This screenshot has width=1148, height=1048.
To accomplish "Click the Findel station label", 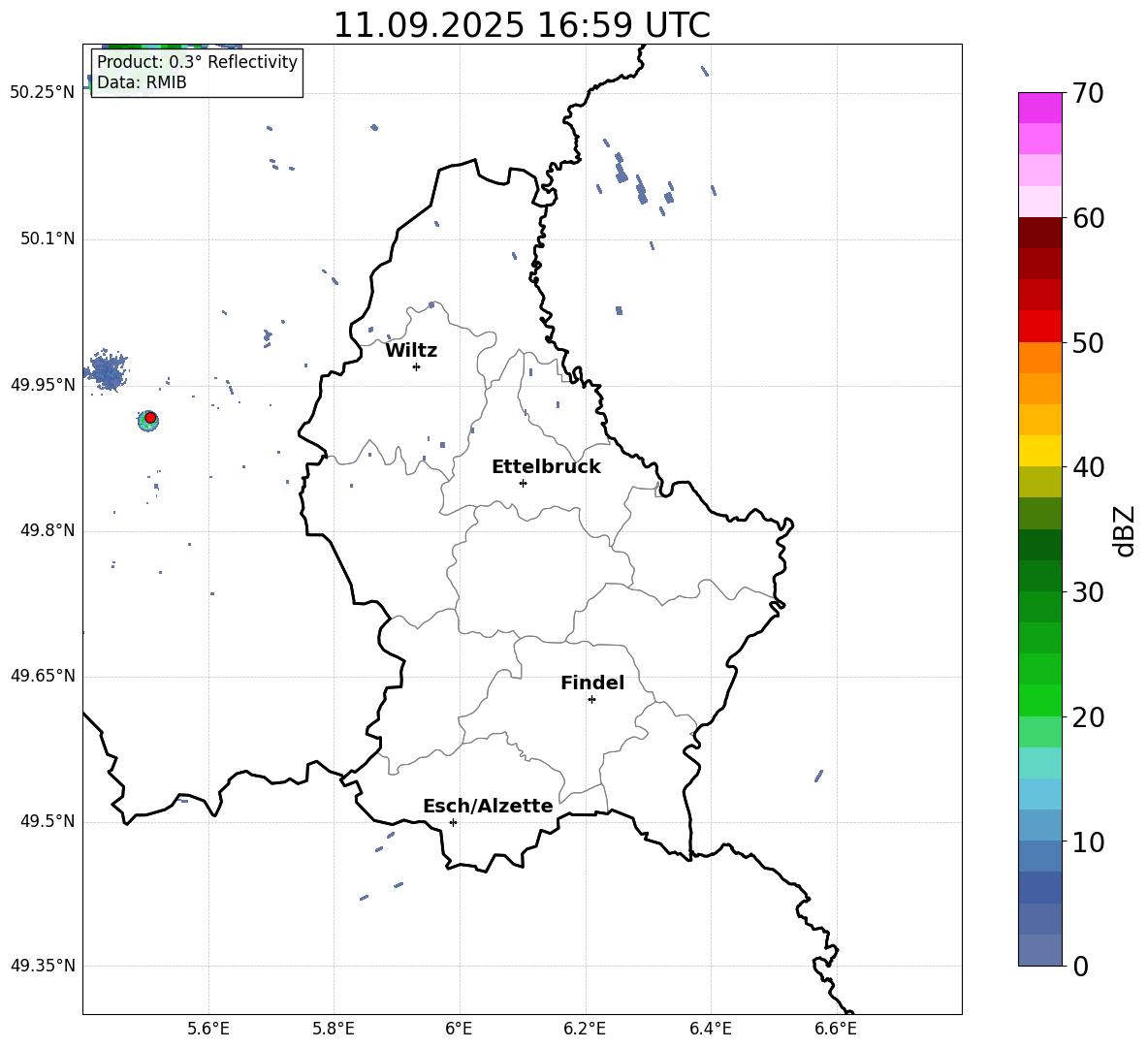I will click(592, 683).
